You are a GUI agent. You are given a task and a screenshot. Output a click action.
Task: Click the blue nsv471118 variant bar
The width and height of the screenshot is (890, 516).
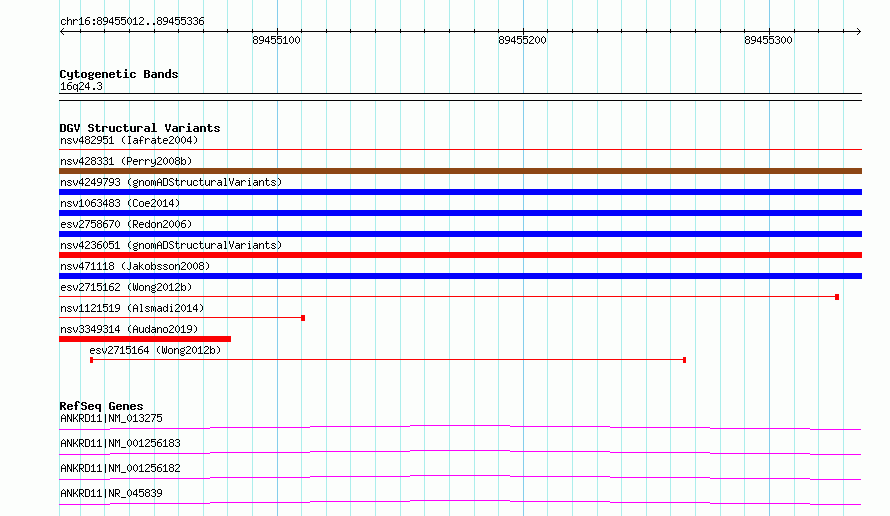(x=460, y=276)
